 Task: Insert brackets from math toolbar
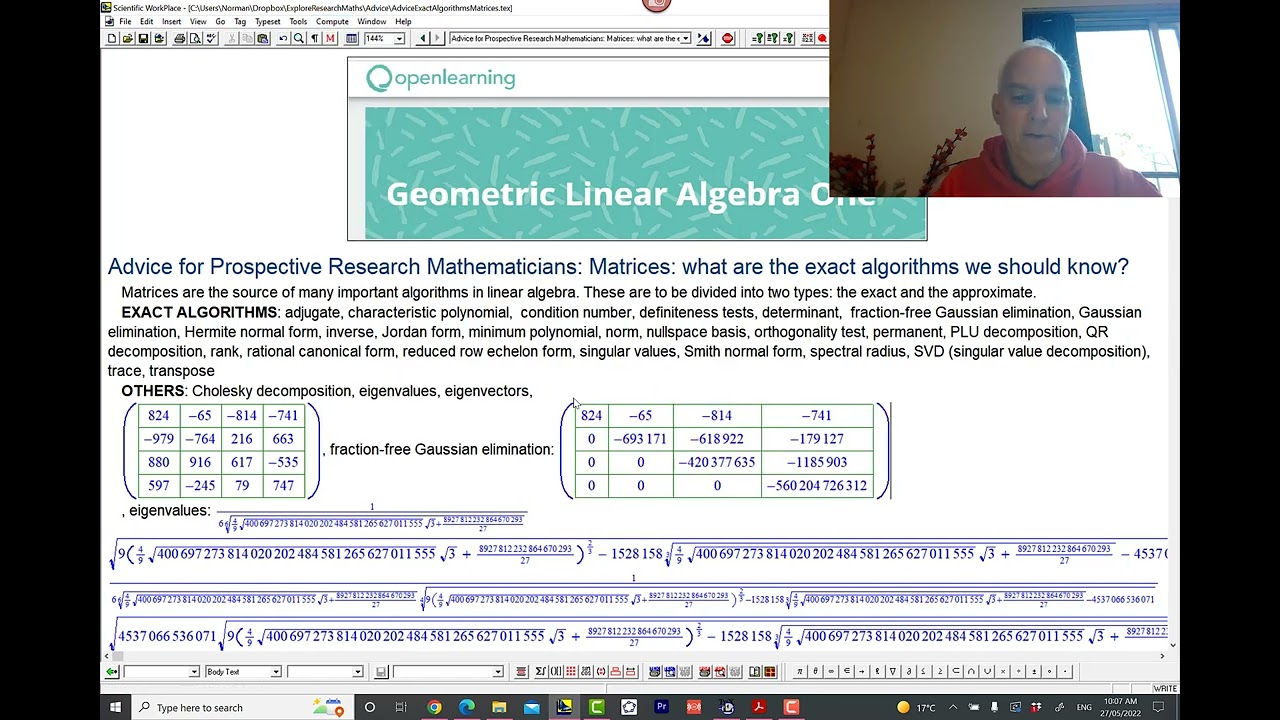pos(556,671)
